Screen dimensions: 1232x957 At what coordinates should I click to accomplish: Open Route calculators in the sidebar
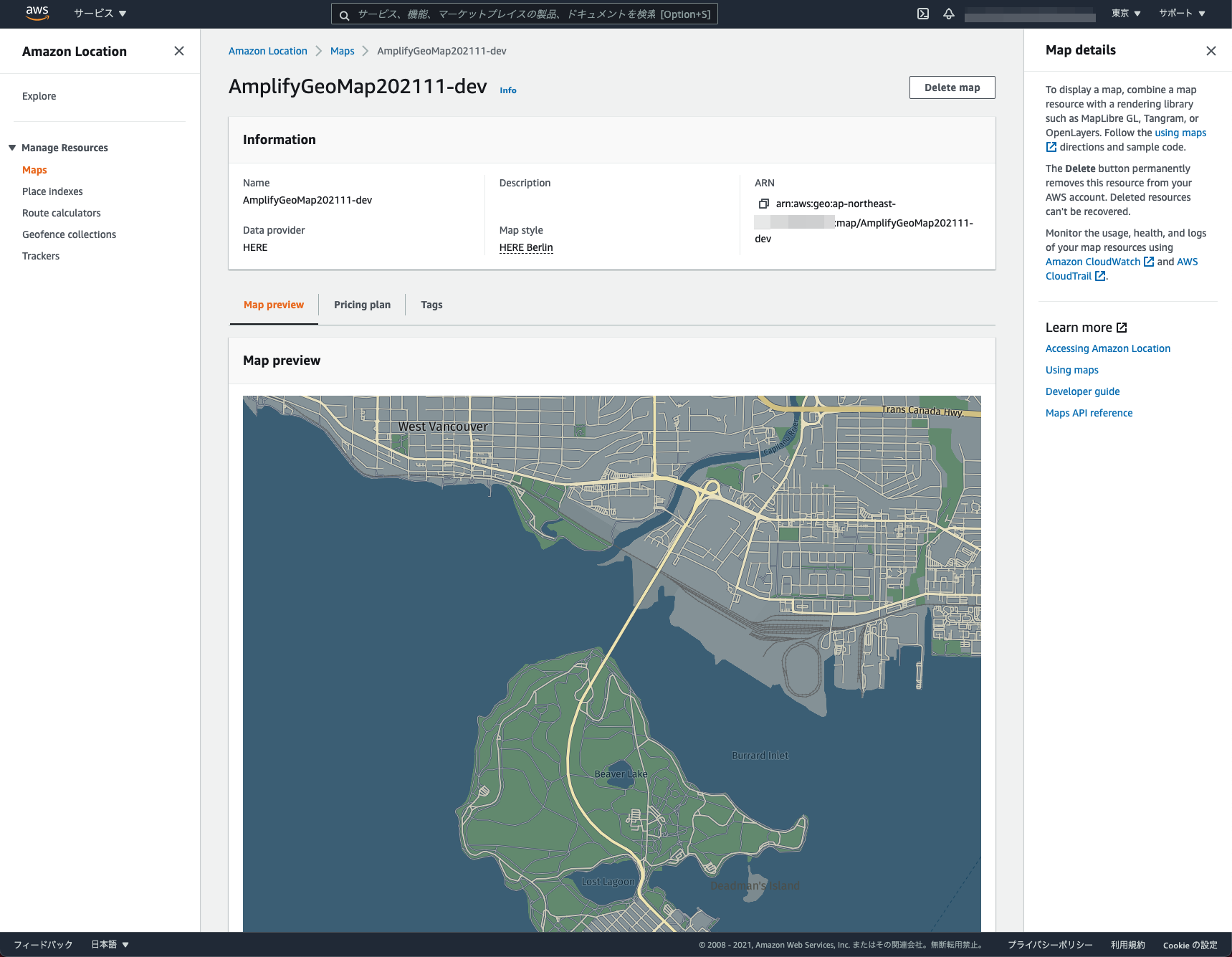coord(62,213)
